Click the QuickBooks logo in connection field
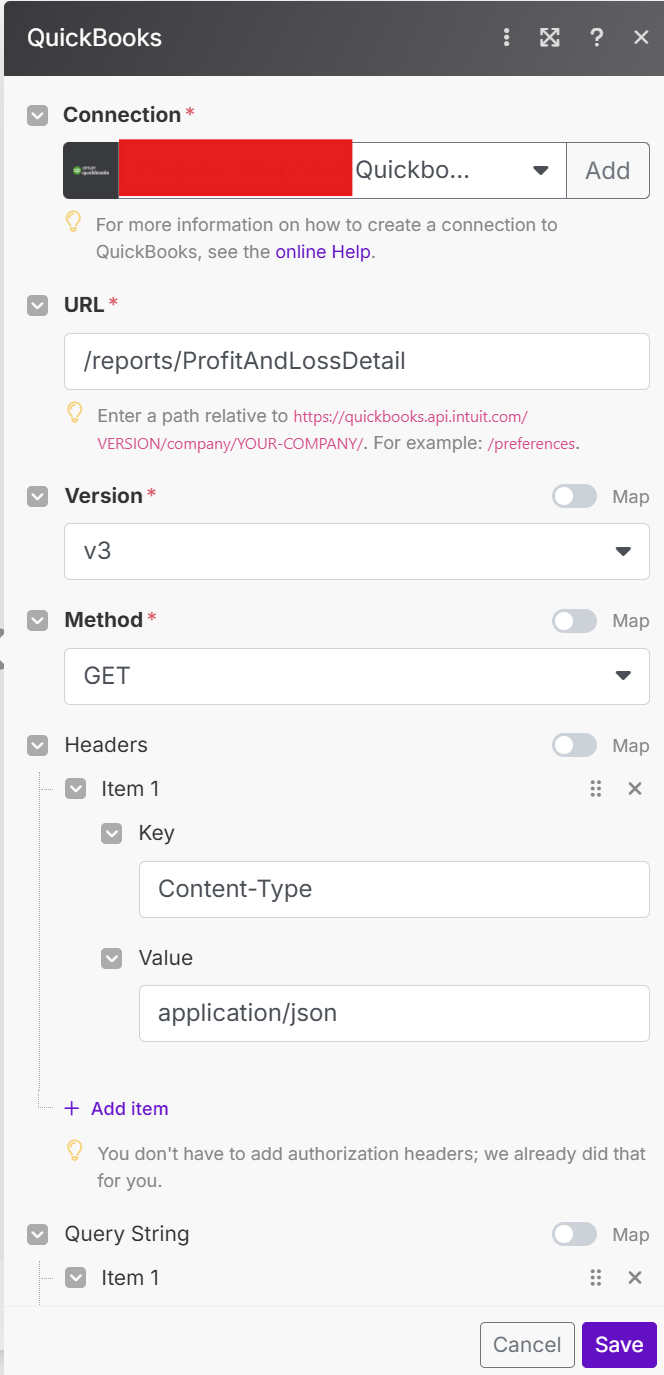Image resolution: width=664 pixels, height=1375 pixels. click(90, 170)
